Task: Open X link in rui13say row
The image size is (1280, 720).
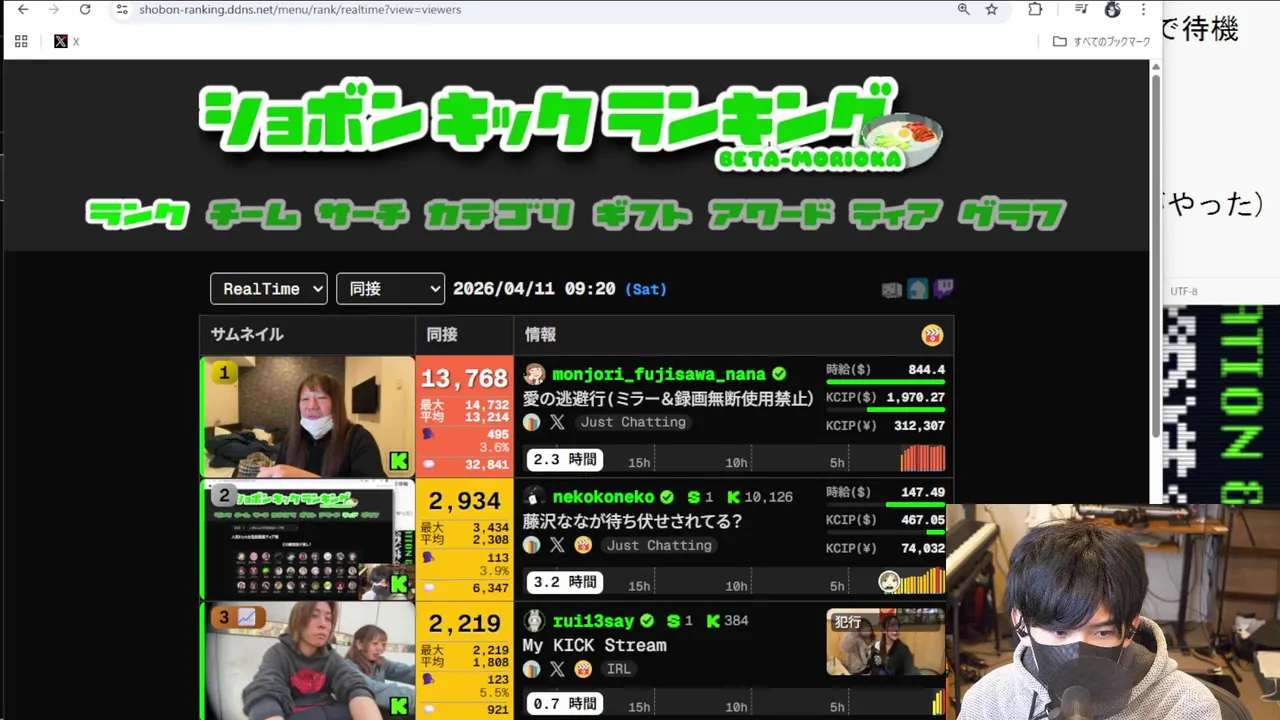Action: pos(557,669)
